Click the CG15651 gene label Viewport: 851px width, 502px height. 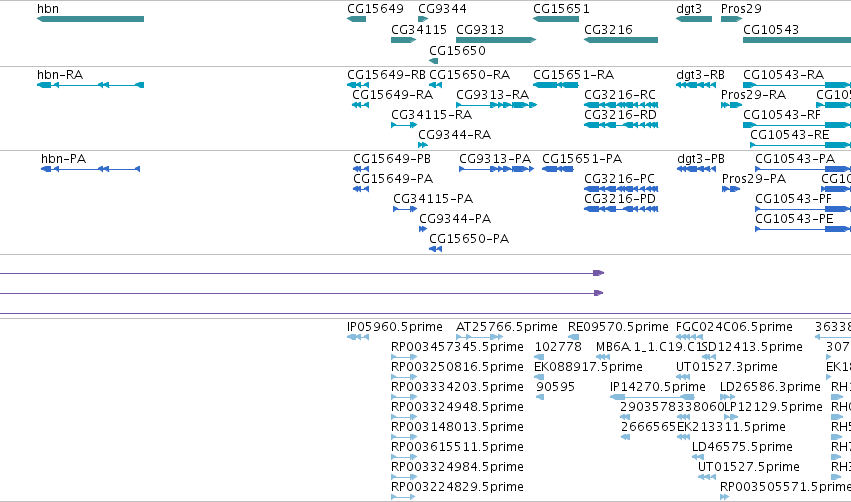(561, 9)
